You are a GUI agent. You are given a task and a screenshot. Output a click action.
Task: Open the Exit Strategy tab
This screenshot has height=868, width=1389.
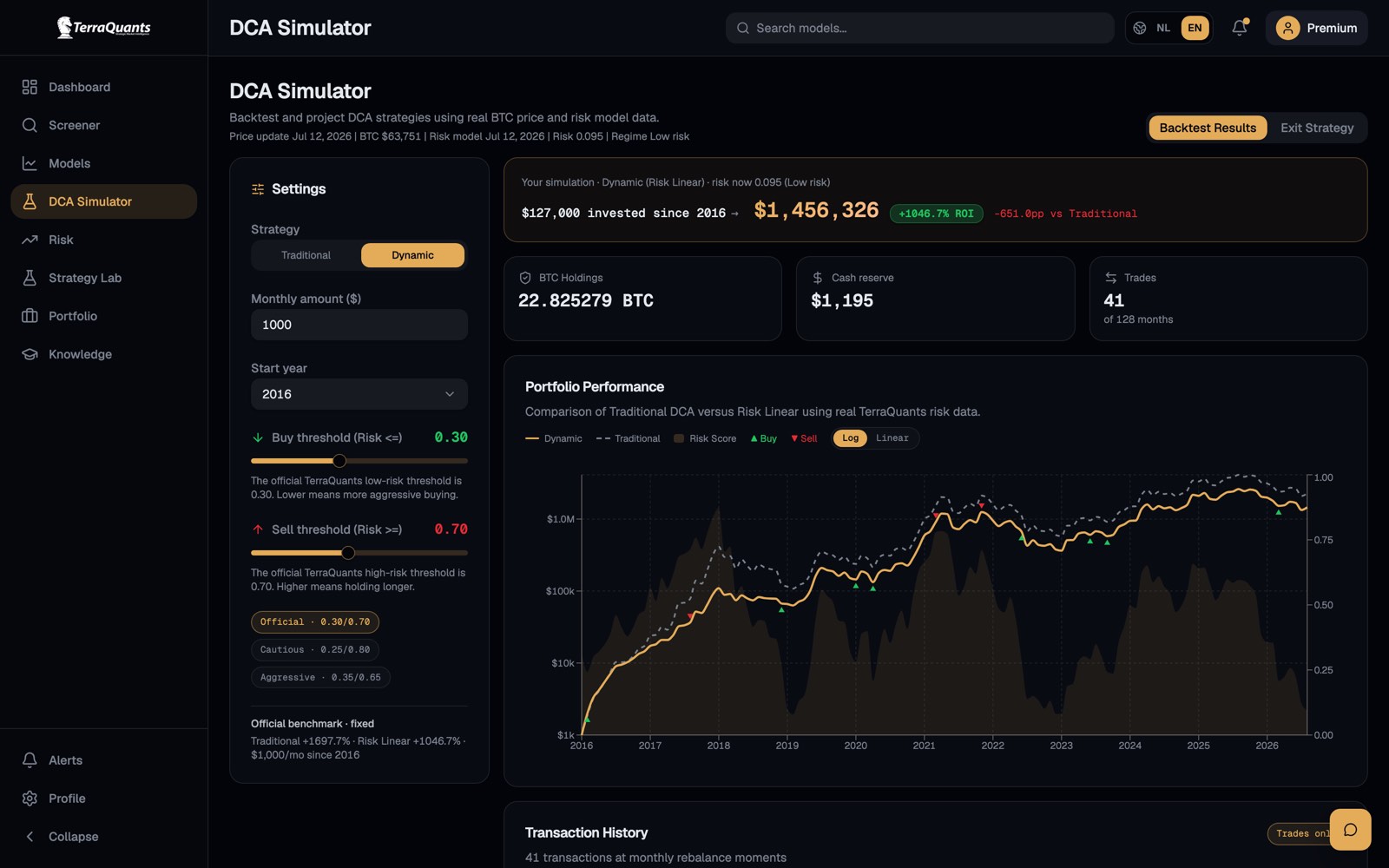(1317, 128)
